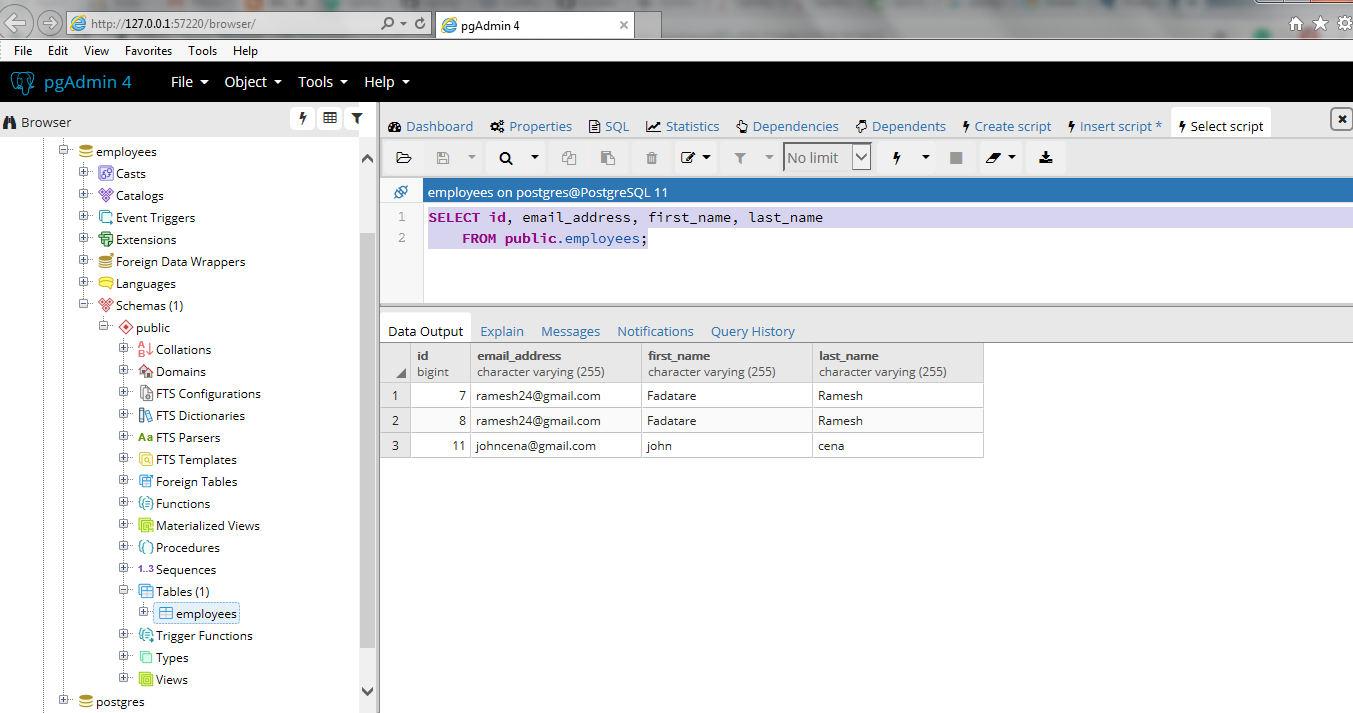1353x713 pixels.
Task: Open the Explain results tab
Action: [x=502, y=331]
